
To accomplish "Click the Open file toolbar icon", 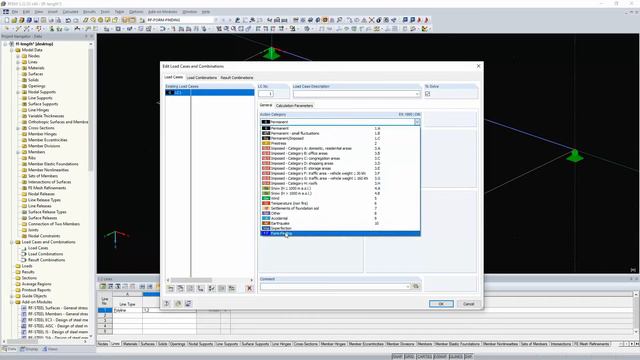I will click(14, 20).
